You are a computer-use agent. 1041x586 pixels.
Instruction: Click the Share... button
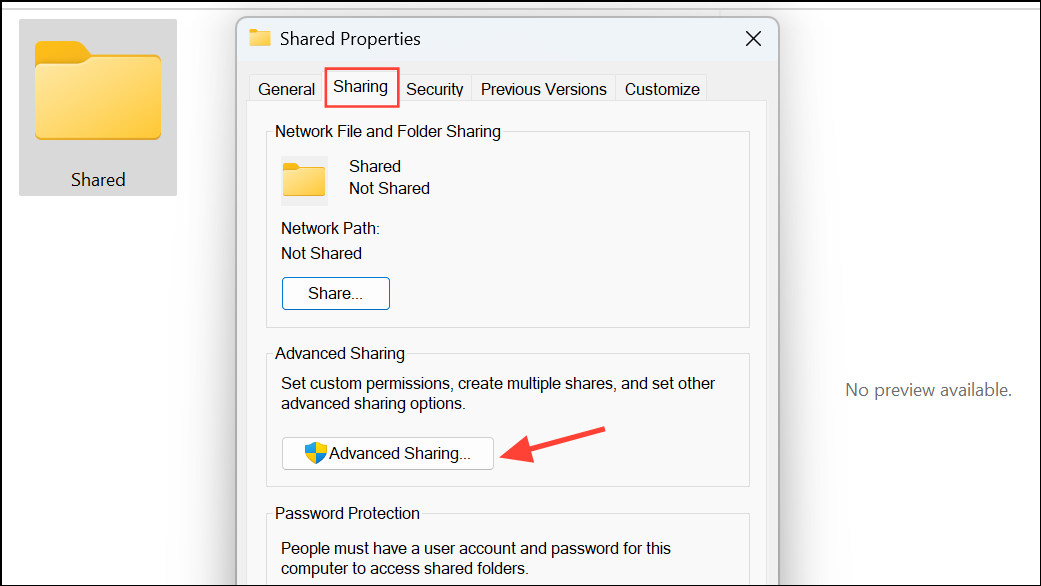[x=335, y=293]
